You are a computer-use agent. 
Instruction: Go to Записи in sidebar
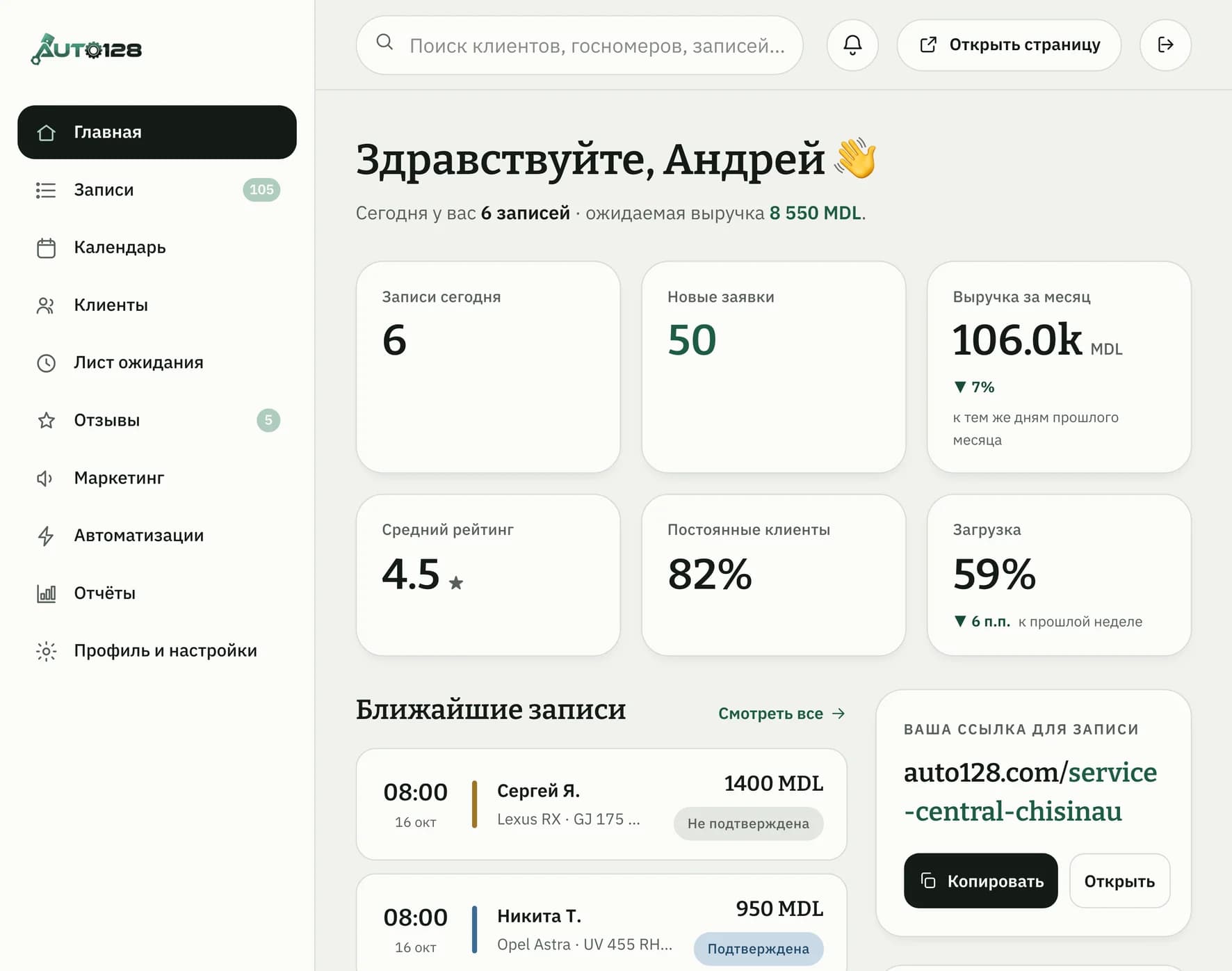(157, 190)
